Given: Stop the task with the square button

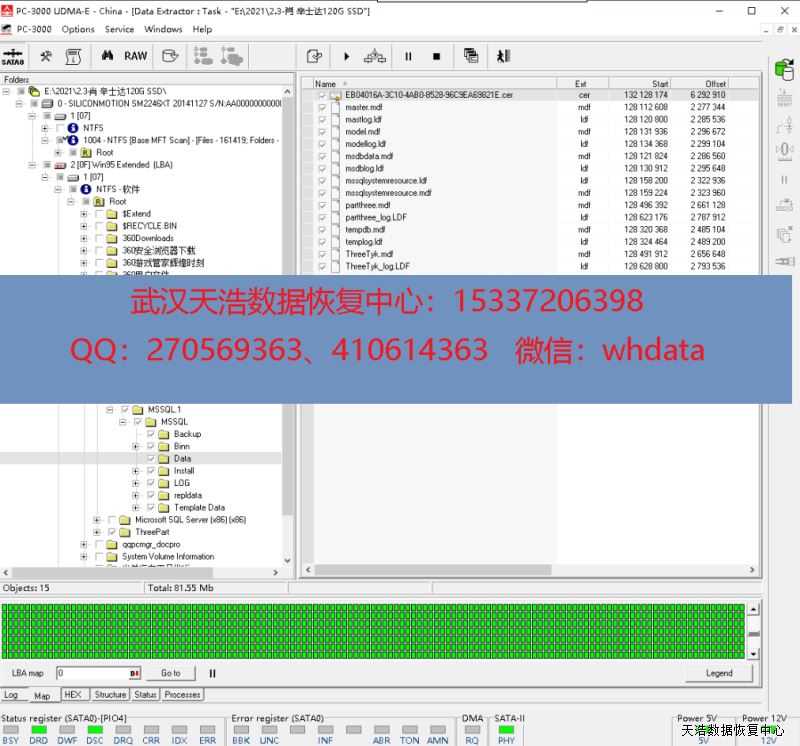Looking at the screenshot, I should click(436, 57).
